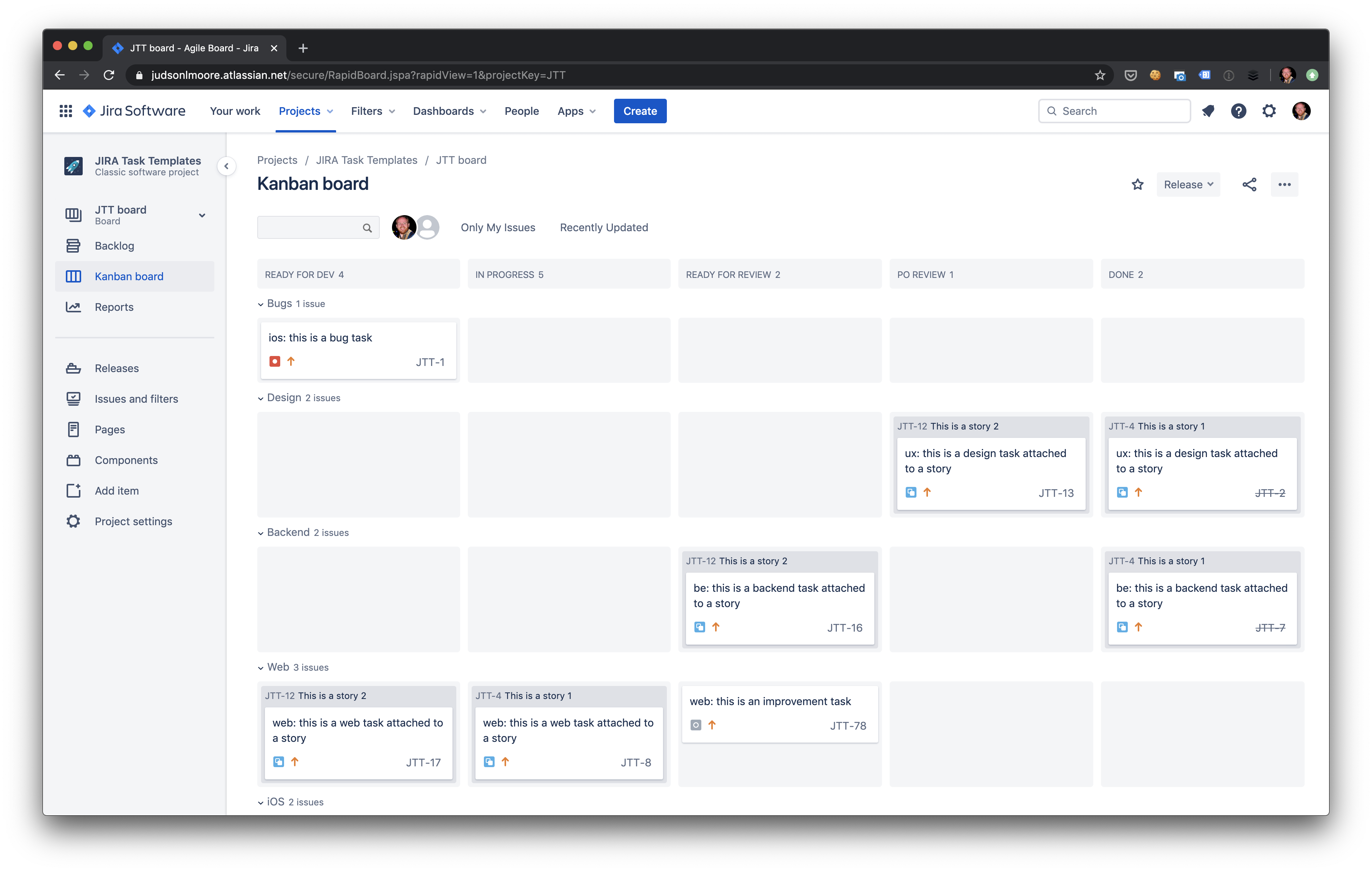Click the help question mark icon
1372x872 pixels.
(x=1239, y=111)
